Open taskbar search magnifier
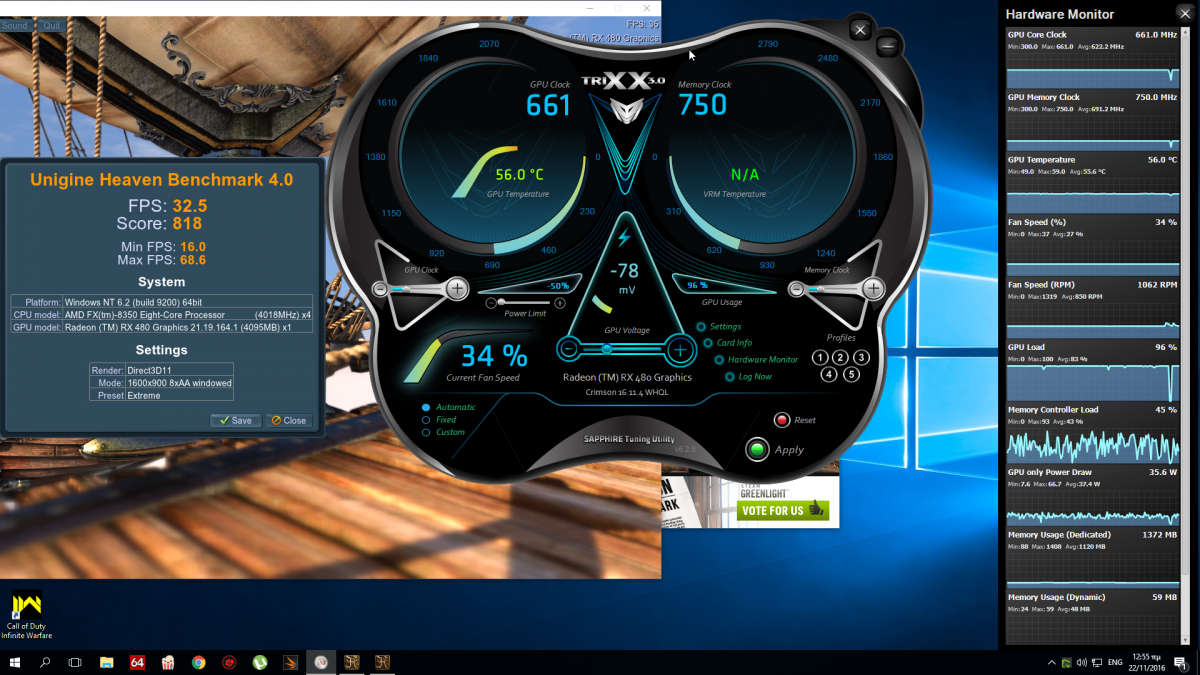This screenshot has width=1200, height=675. click(45, 662)
